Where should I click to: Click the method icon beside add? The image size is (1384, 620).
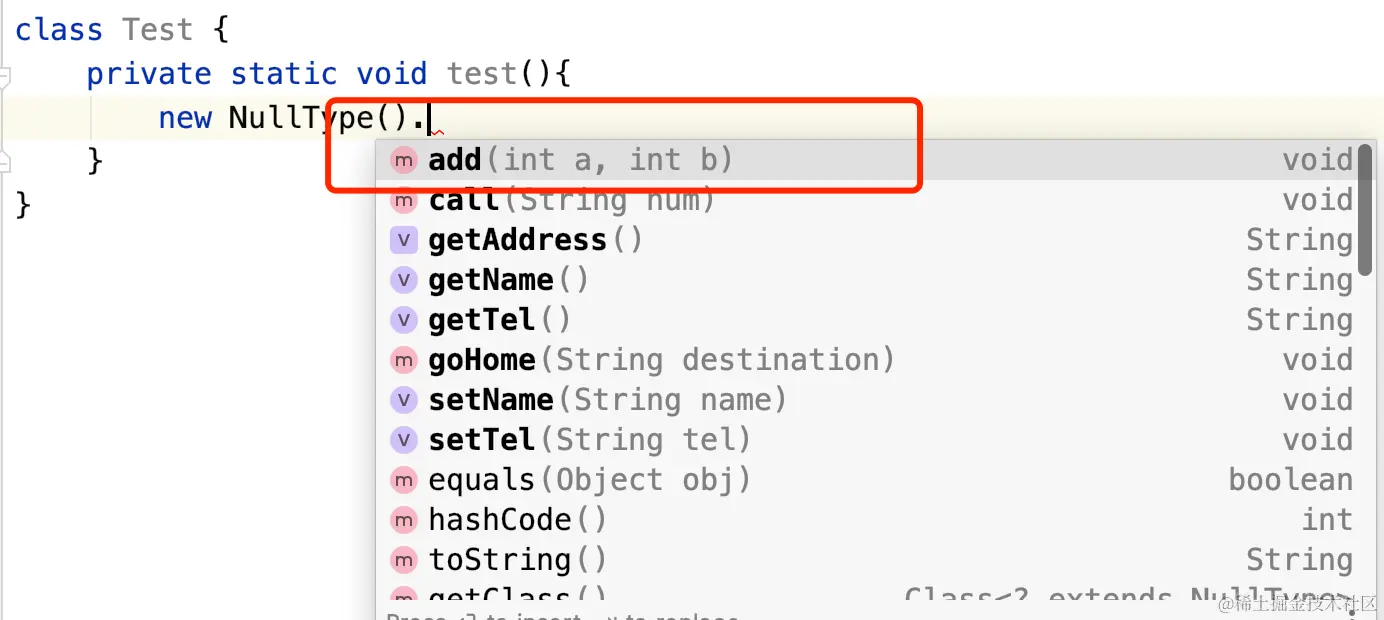(x=403, y=160)
